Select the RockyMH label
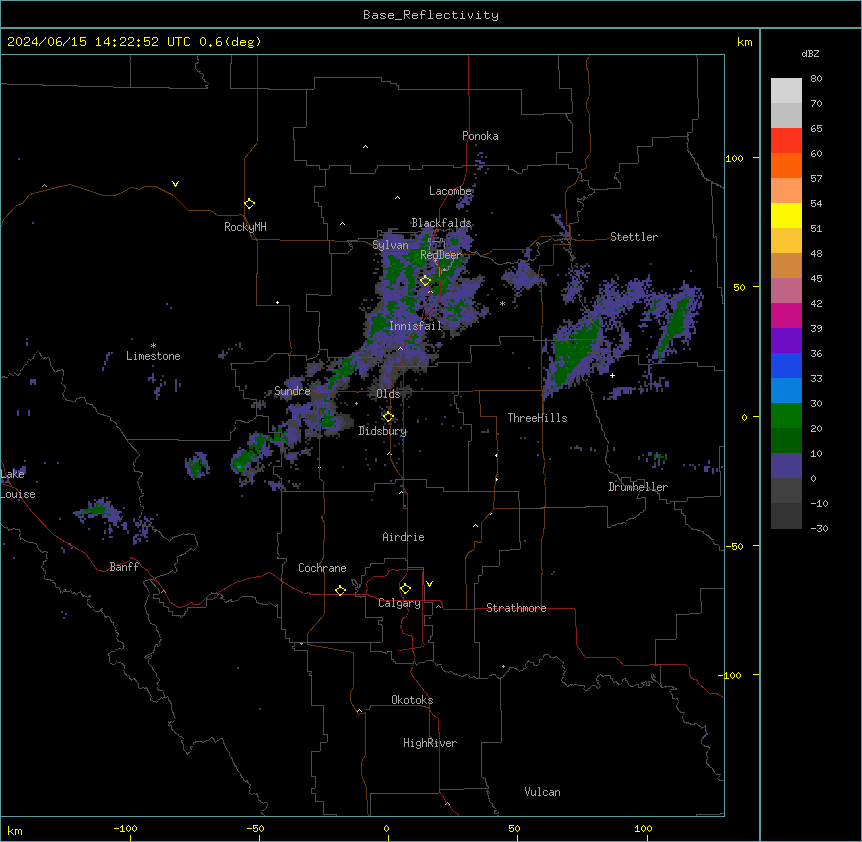Image resolution: width=862 pixels, height=842 pixels. tap(245, 226)
